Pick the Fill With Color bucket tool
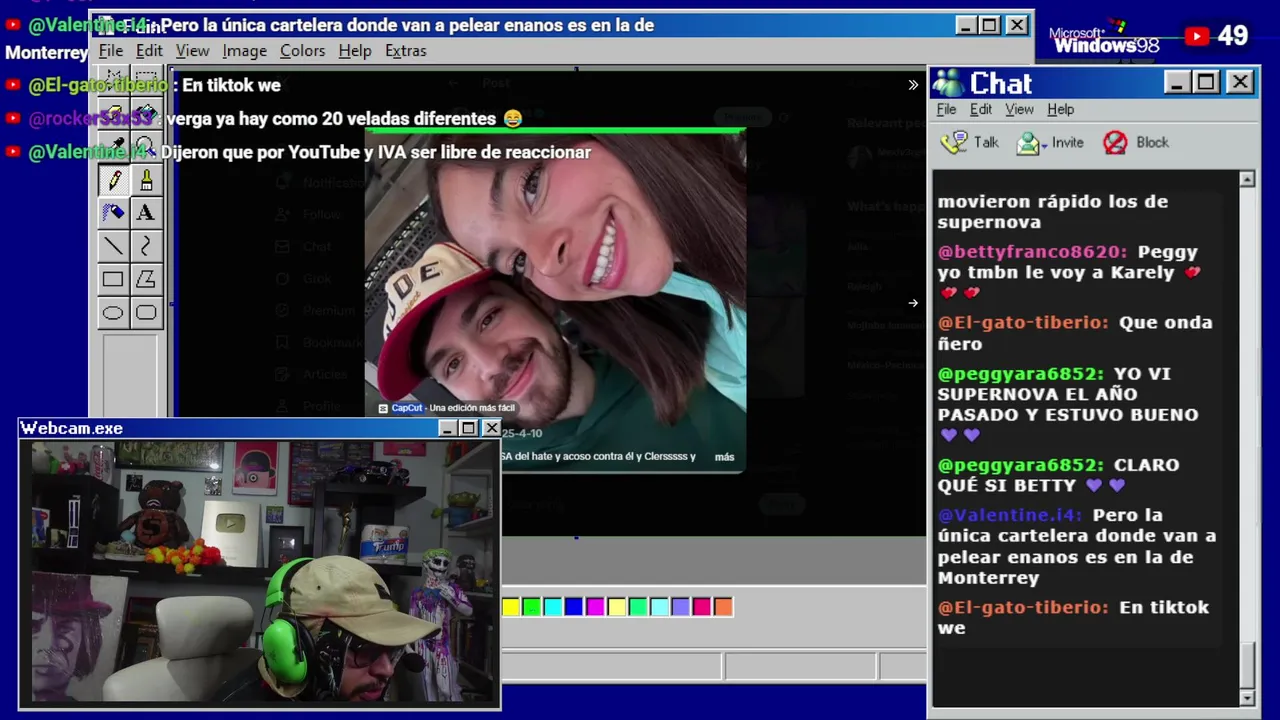The image size is (1280, 720). point(146,113)
